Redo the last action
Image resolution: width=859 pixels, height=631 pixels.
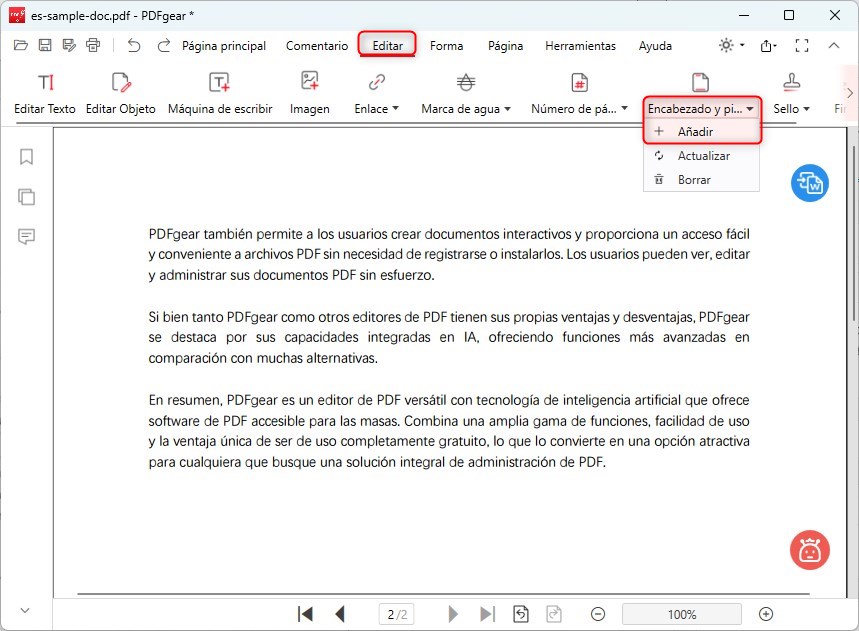(x=163, y=45)
